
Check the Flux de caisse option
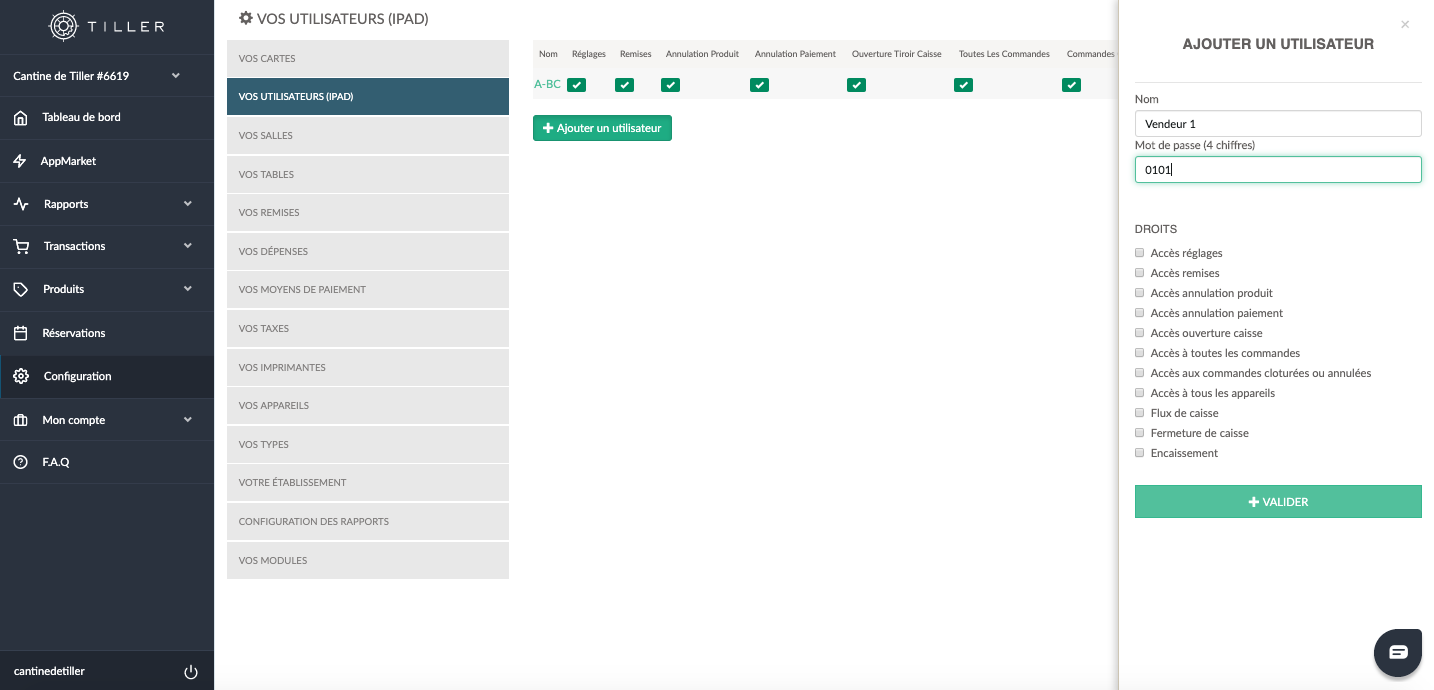[x=1139, y=413]
